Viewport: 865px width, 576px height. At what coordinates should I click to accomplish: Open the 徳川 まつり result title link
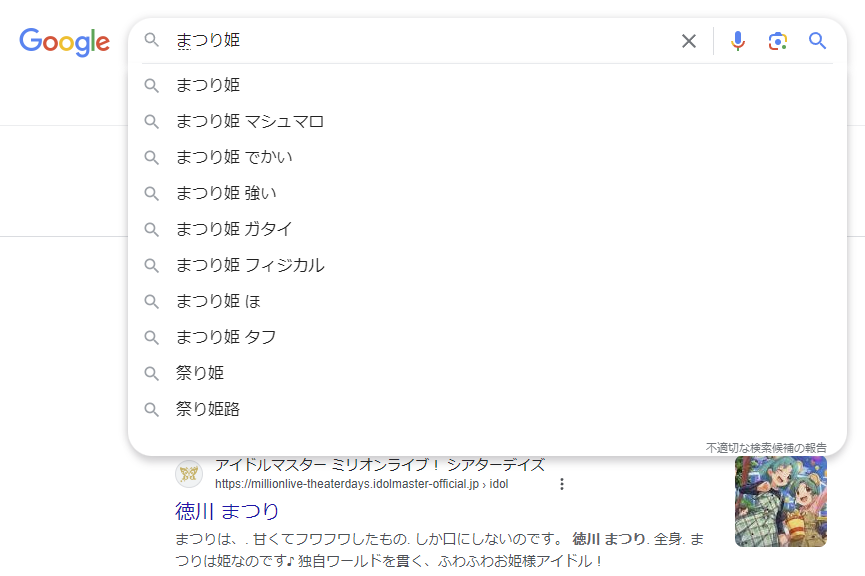(x=227, y=511)
